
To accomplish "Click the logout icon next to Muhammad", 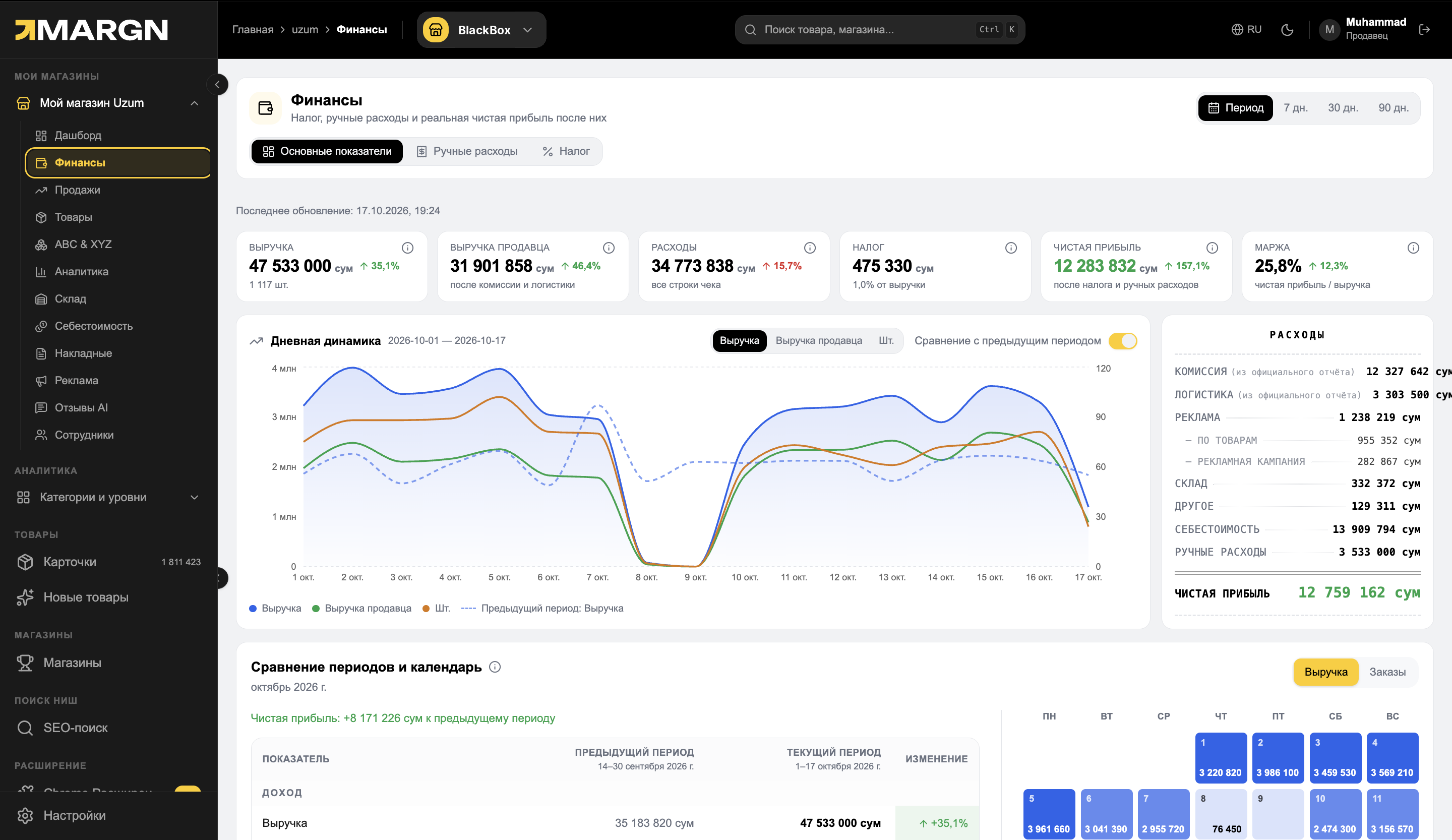I will pos(1424,30).
